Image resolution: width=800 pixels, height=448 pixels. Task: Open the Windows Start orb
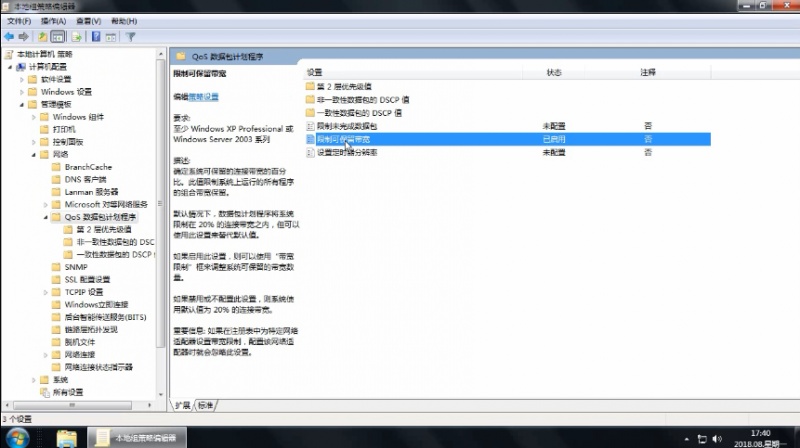(x=18, y=438)
